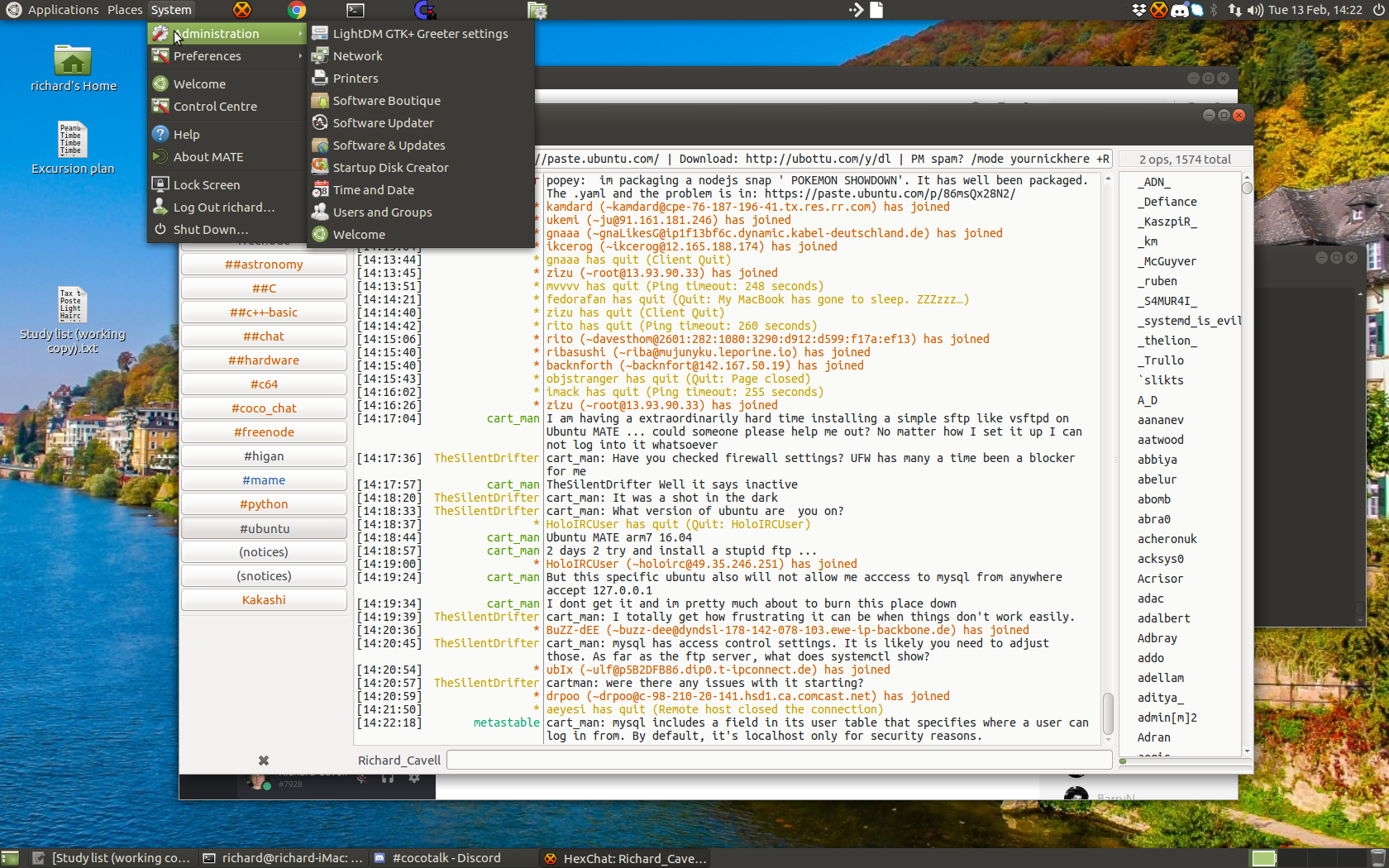Open Network from the Administration menu
Viewport: 1389px width, 868px height.
point(420,56)
